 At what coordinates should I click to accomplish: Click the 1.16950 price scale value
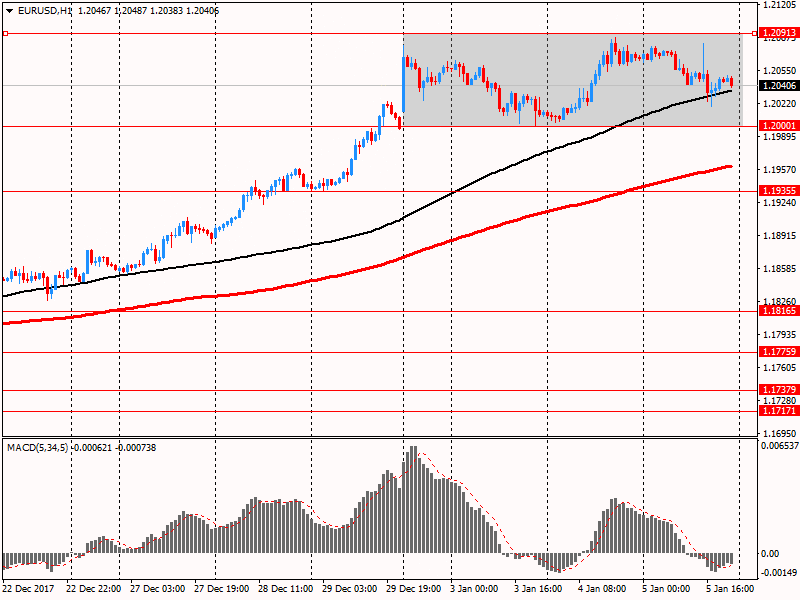779,433
